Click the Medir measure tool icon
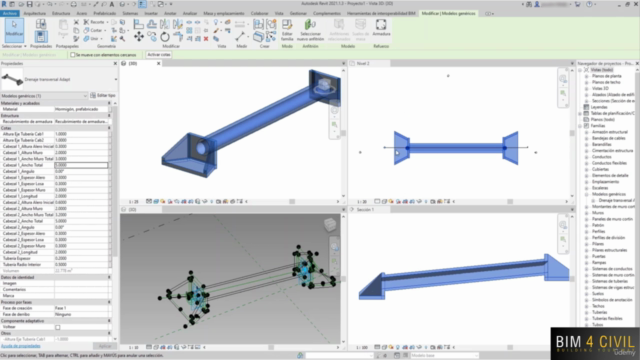The height and width of the screenshot is (360, 640). pyautogui.click(x=240, y=37)
